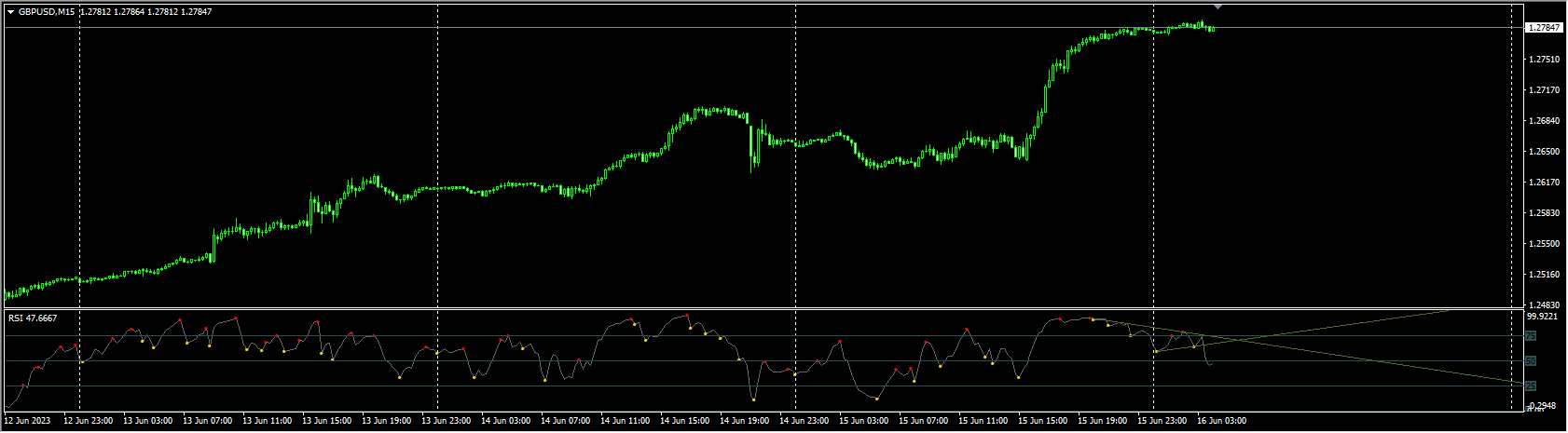Click the 15 Jun 11:00 time label

click(x=983, y=422)
